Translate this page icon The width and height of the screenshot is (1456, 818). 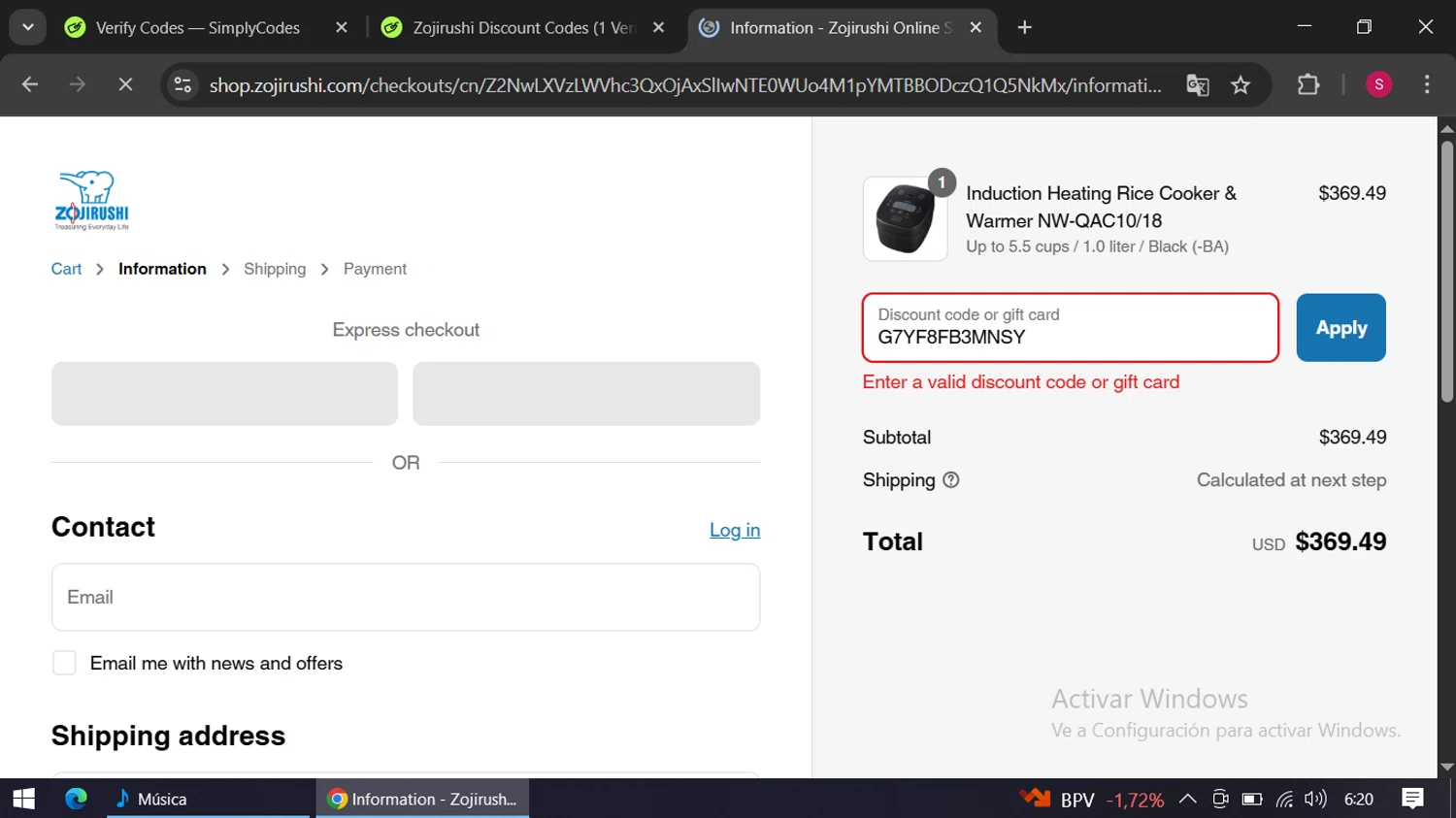pyautogui.click(x=1198, y=85)
